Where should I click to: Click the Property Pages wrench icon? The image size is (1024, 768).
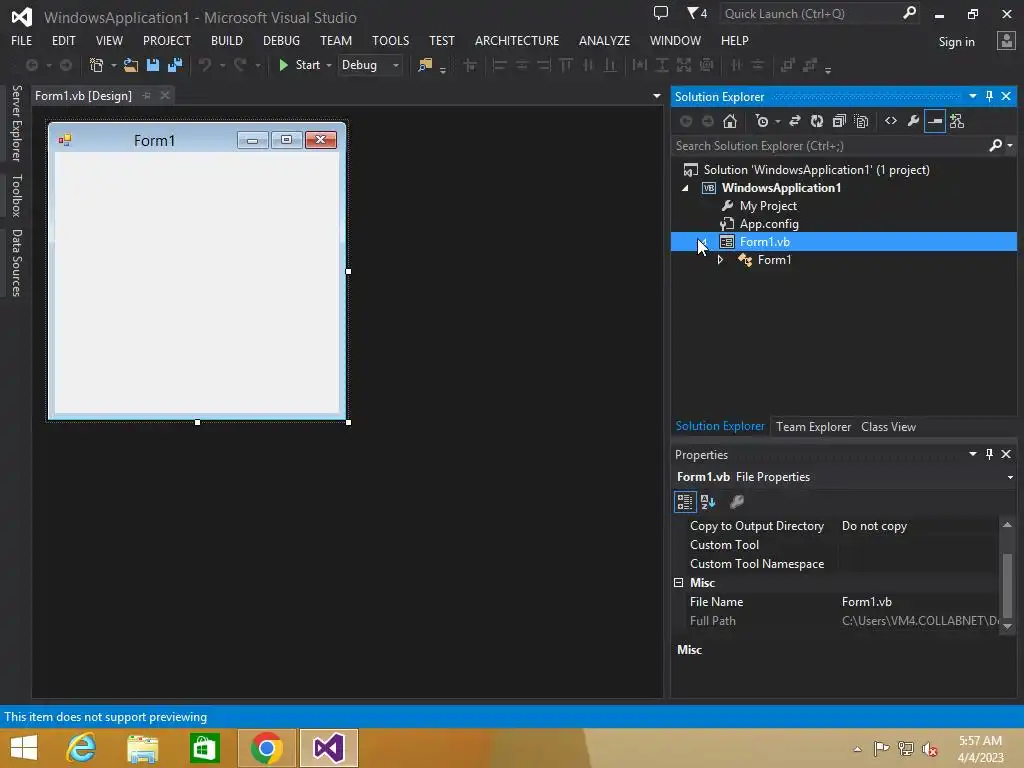(x=737, y=502)
